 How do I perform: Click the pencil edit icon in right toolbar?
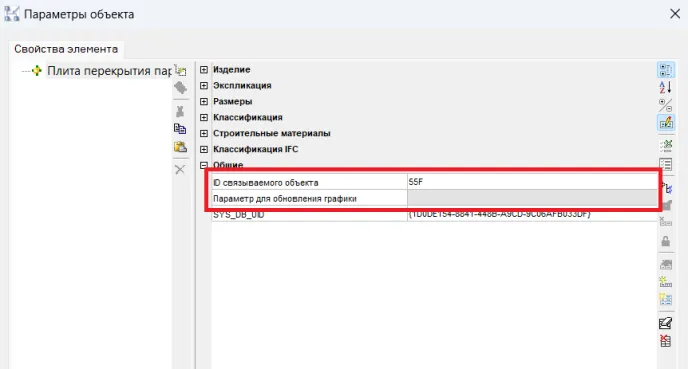click(x=666, y=323)
